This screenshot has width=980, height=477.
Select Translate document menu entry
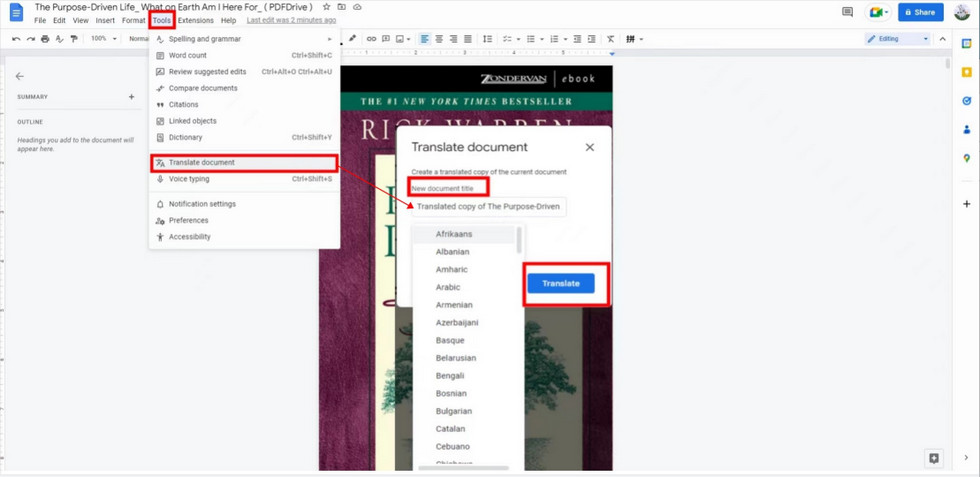coord(244,163)
